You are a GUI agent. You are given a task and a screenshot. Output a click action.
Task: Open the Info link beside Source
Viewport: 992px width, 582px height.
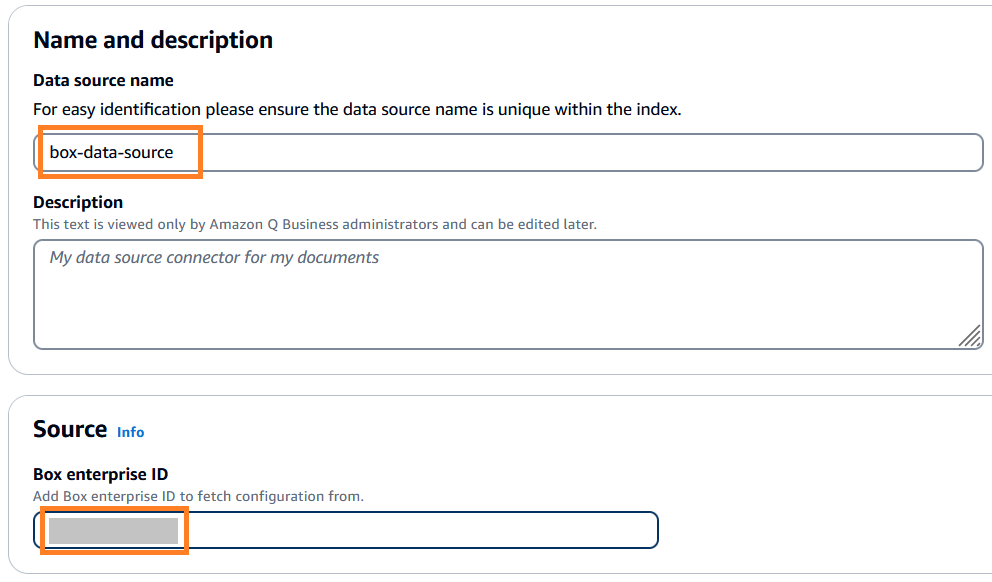130,432
